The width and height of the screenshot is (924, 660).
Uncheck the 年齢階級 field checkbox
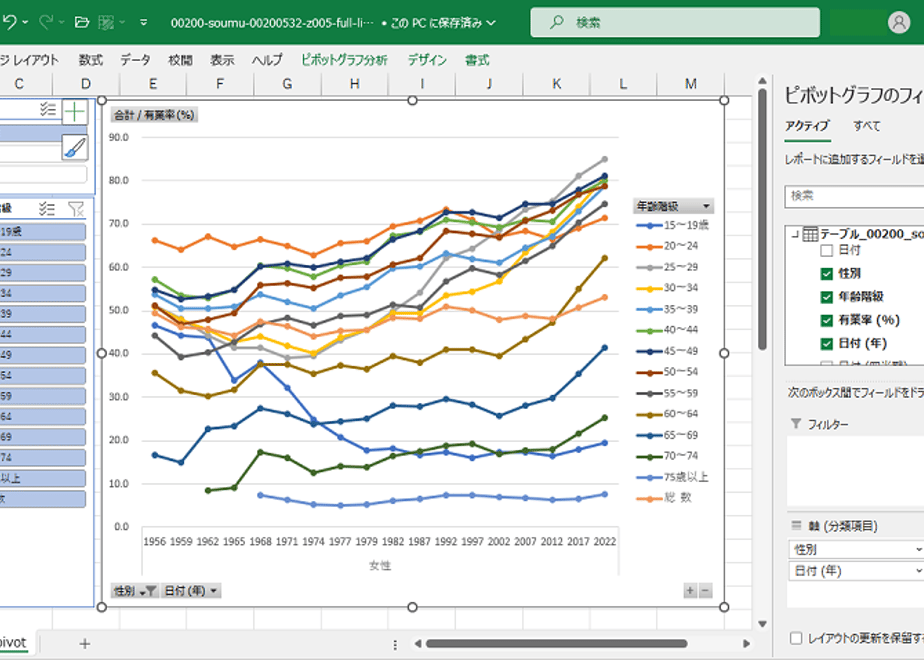pyautogui.click(x=826, y=297)
